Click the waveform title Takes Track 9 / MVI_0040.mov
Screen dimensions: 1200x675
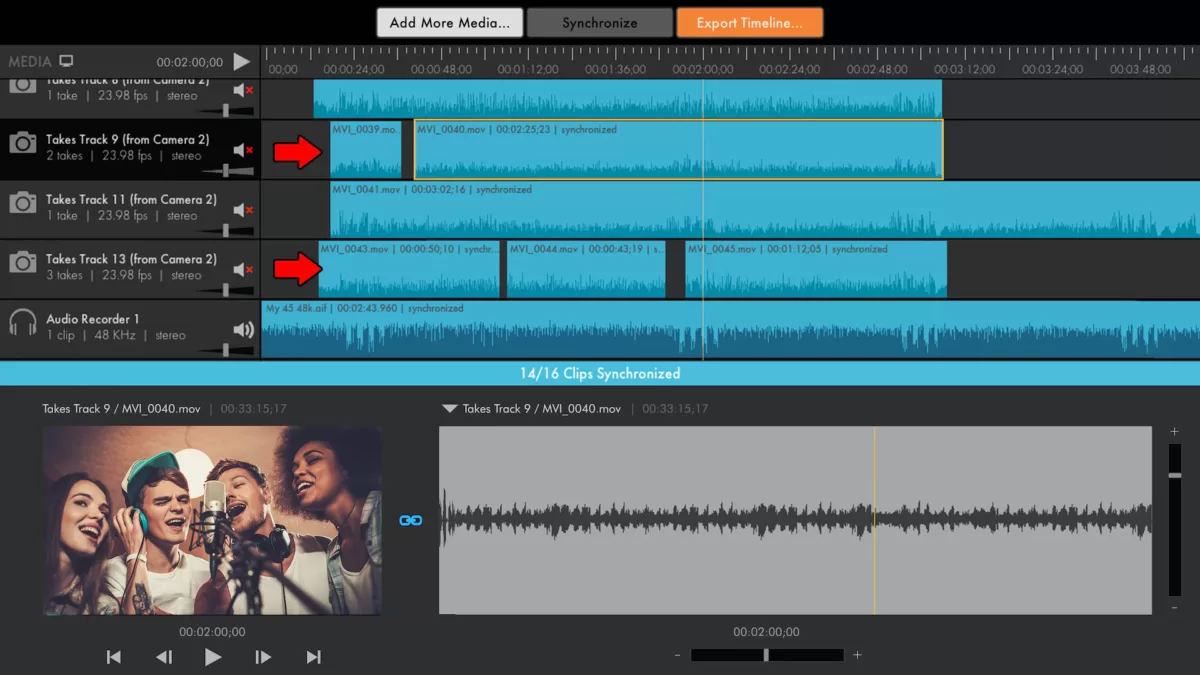click(542, 409)
